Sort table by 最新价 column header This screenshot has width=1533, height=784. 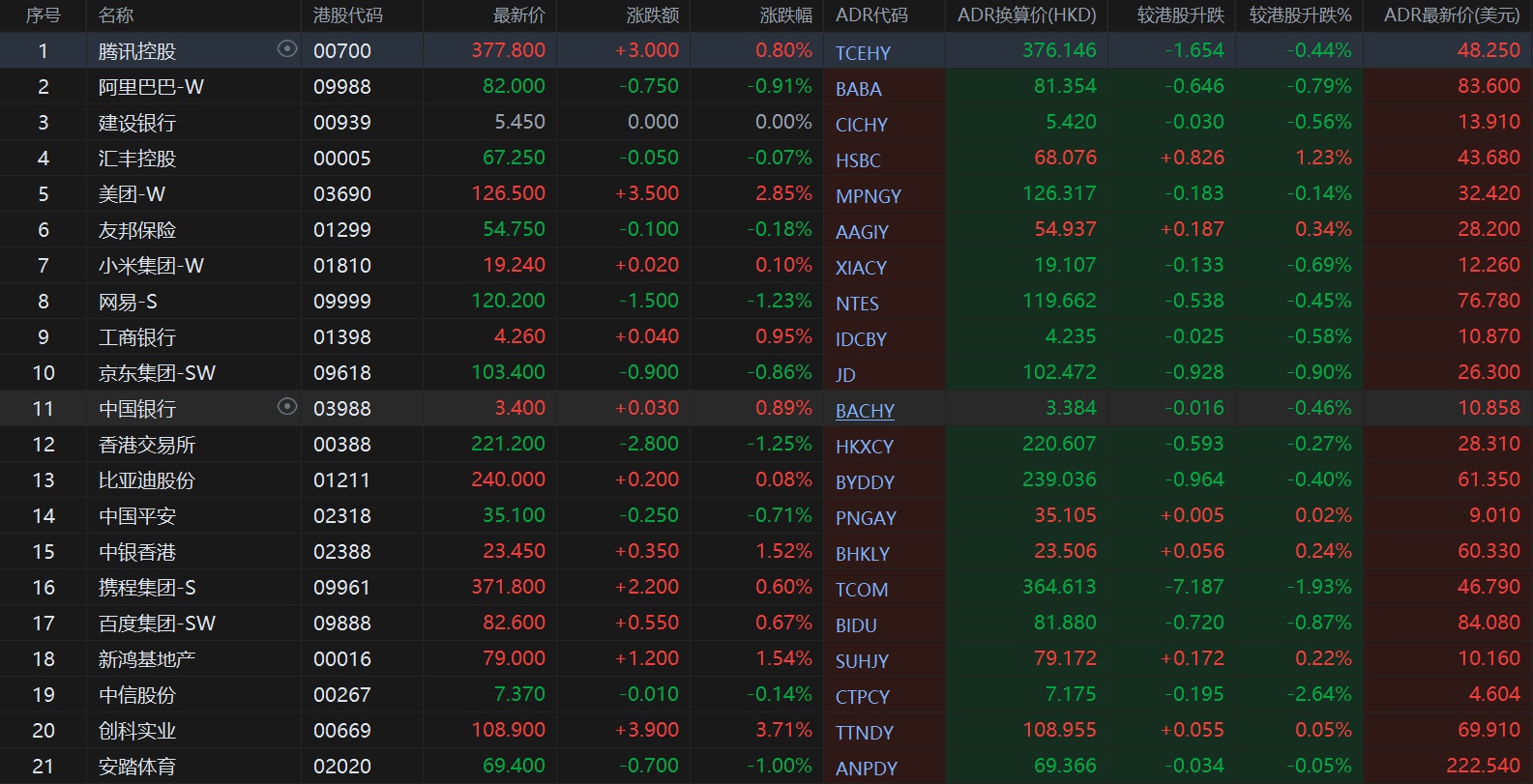pyautogui.click(x=518, y=15)
